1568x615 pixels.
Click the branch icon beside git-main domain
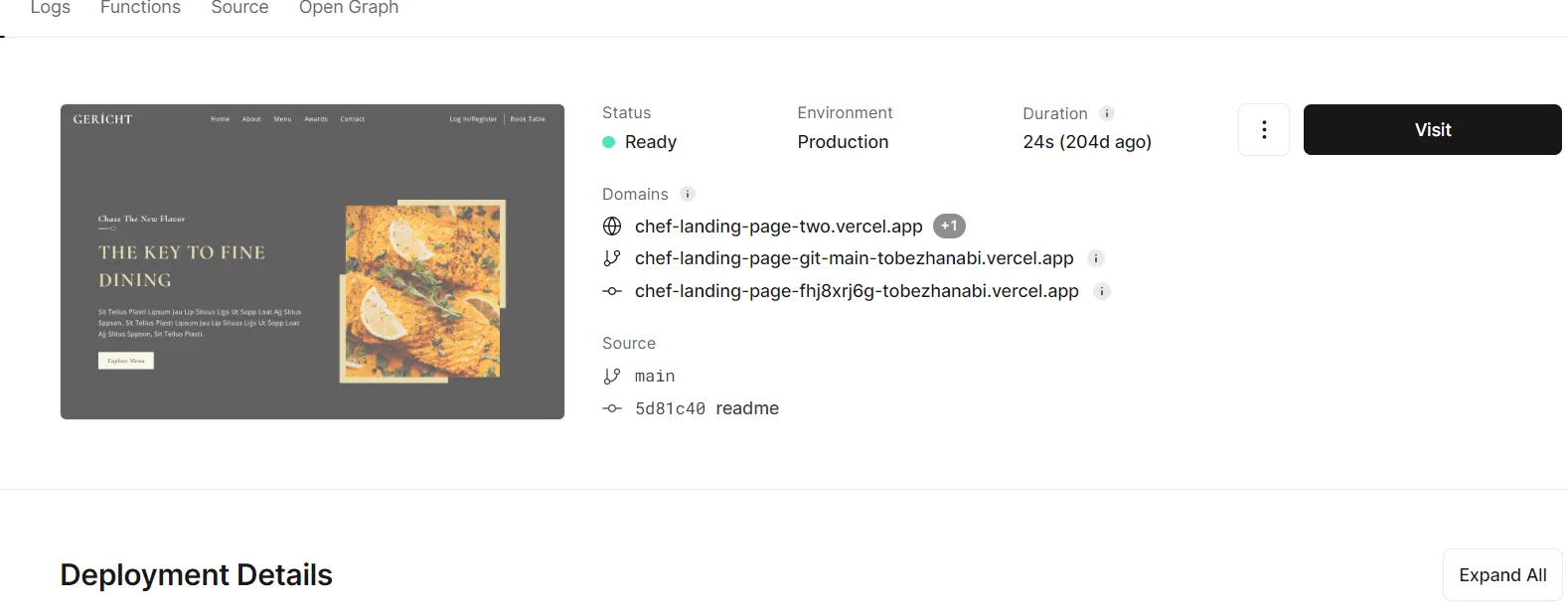click(x=612, y=258)
